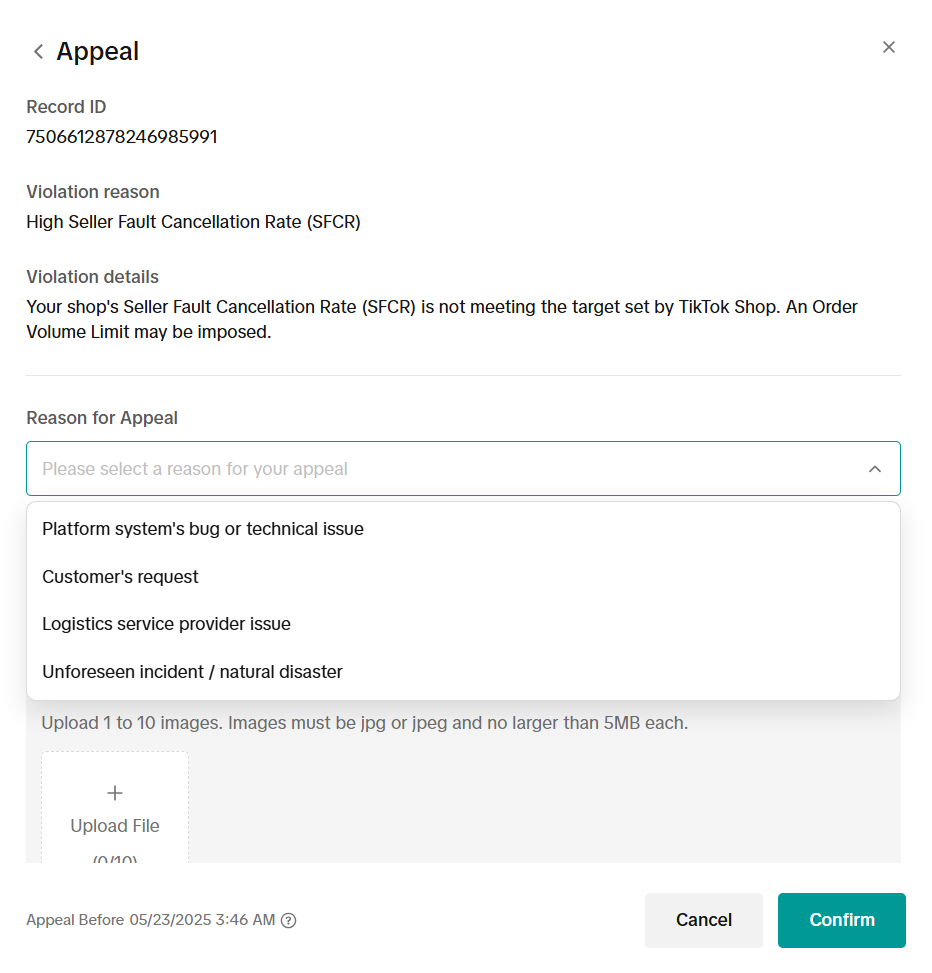The image size is (932, 973).
Task: Click the image upload requirements hint
Action: tap(364, 722)
